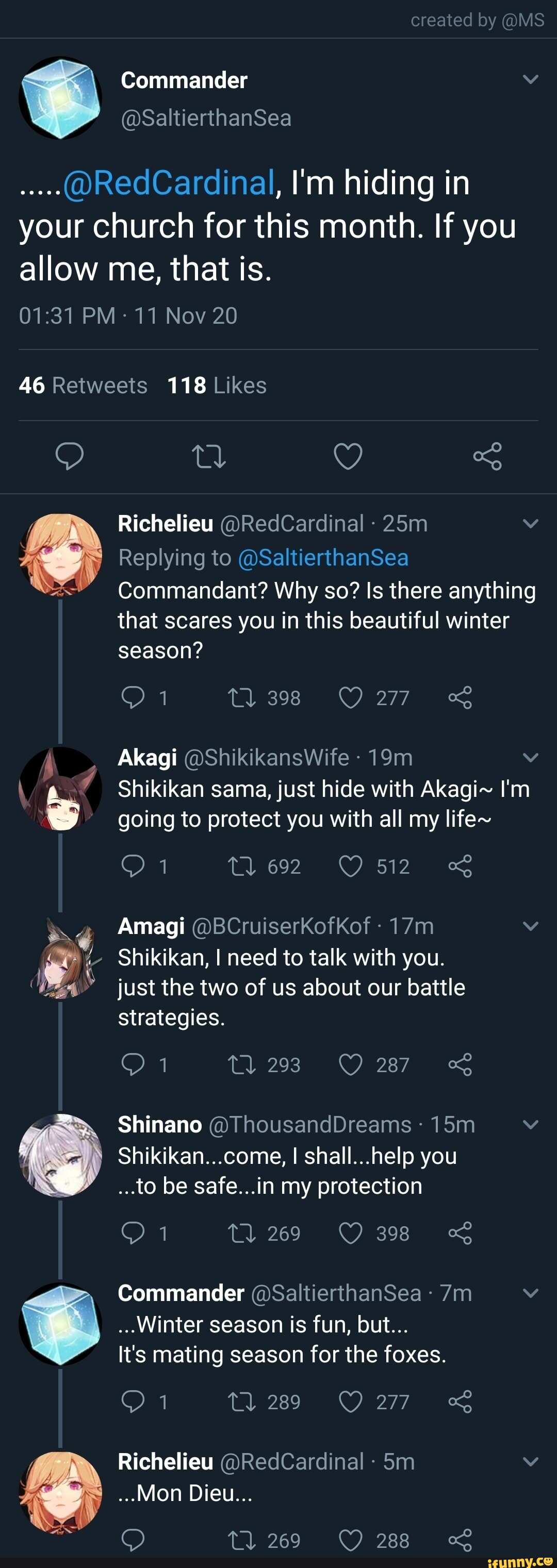557x1568 pixels.
Task: Retweet Richelieu's first reply
Action: (x=243, y=697)
